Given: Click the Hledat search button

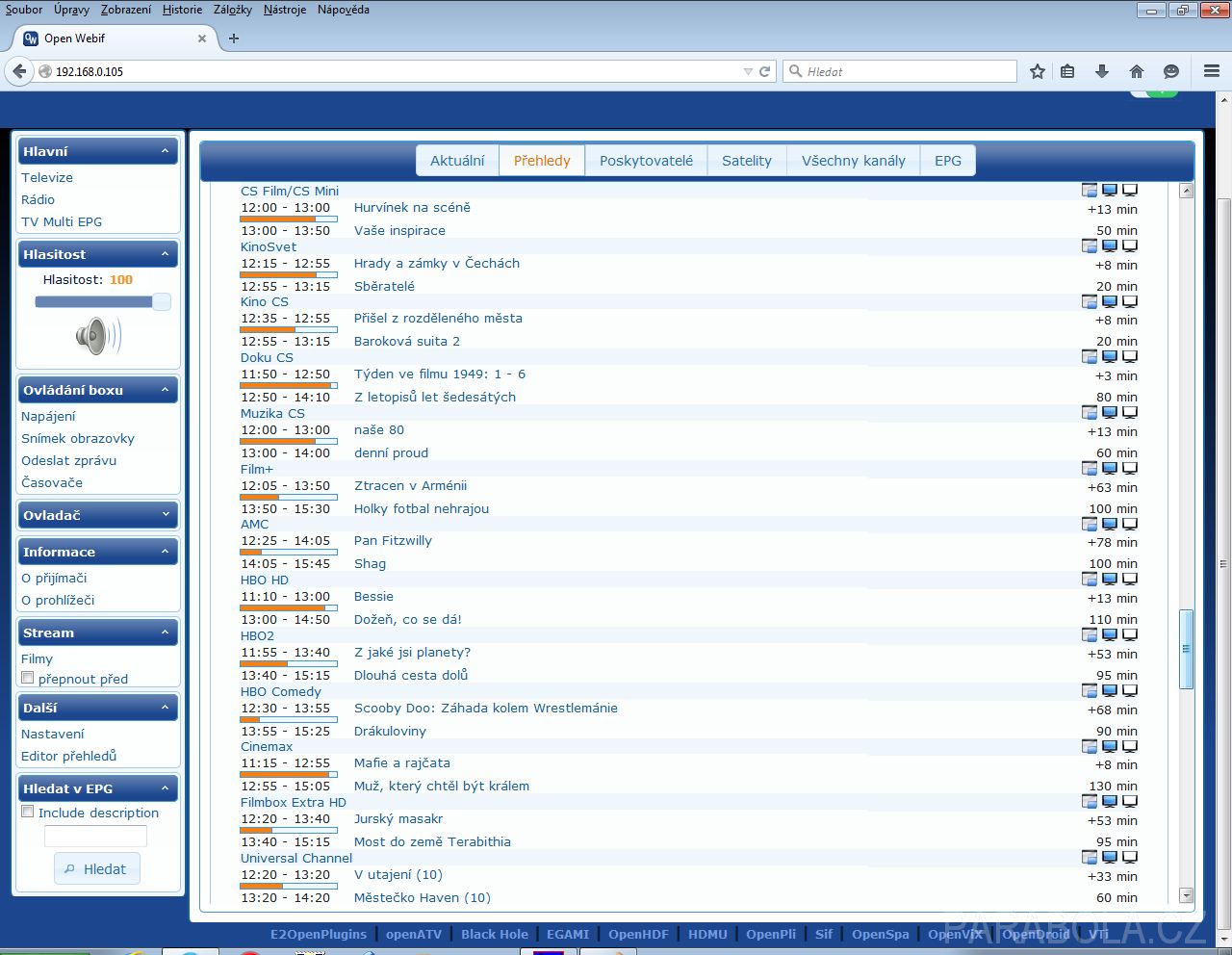Looking at the screenshot, I should 96,869.
